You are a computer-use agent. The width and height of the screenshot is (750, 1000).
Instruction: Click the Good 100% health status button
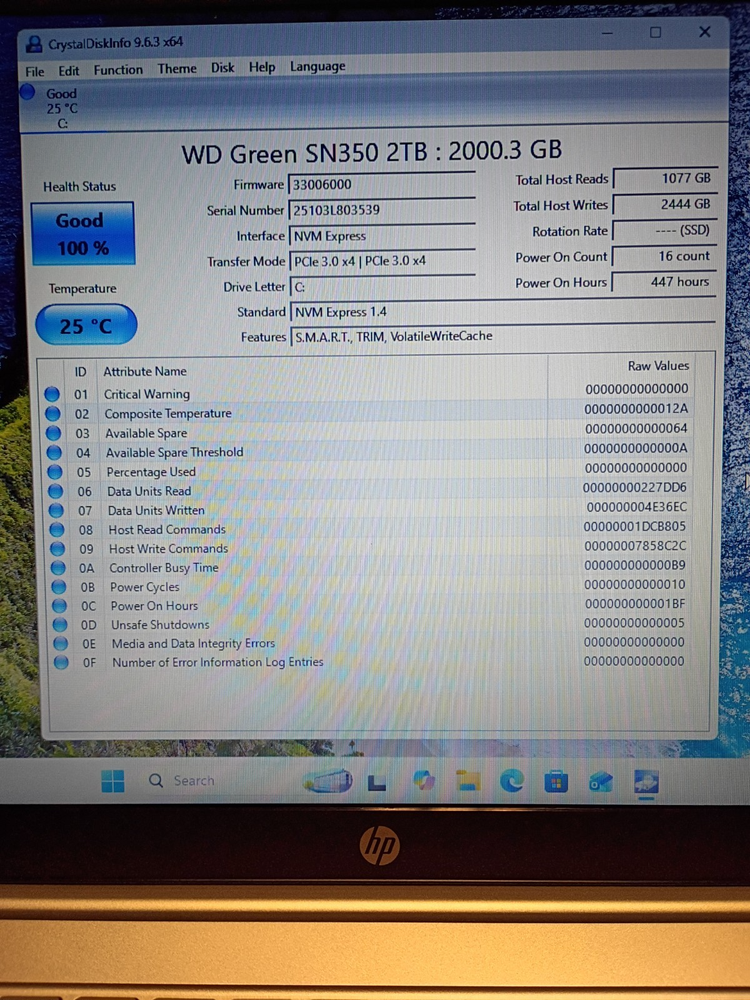[81, 233]
